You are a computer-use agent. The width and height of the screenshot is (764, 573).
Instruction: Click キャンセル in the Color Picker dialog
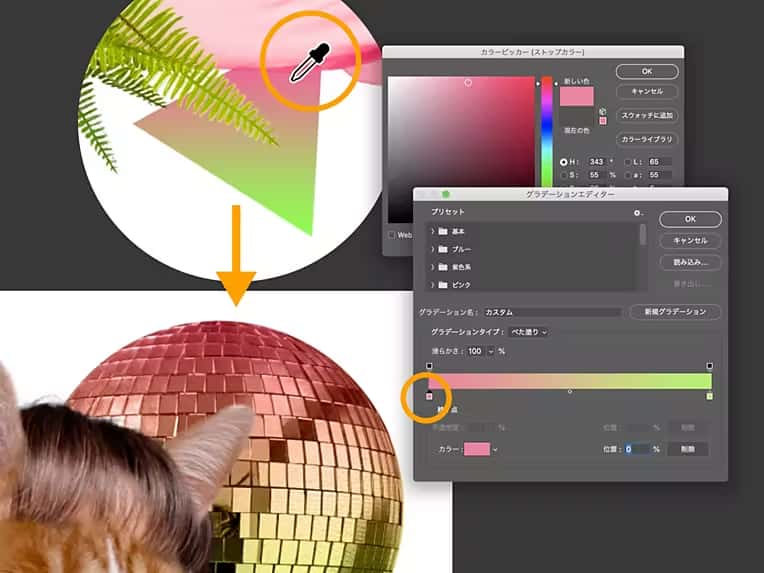pos(647,92)
